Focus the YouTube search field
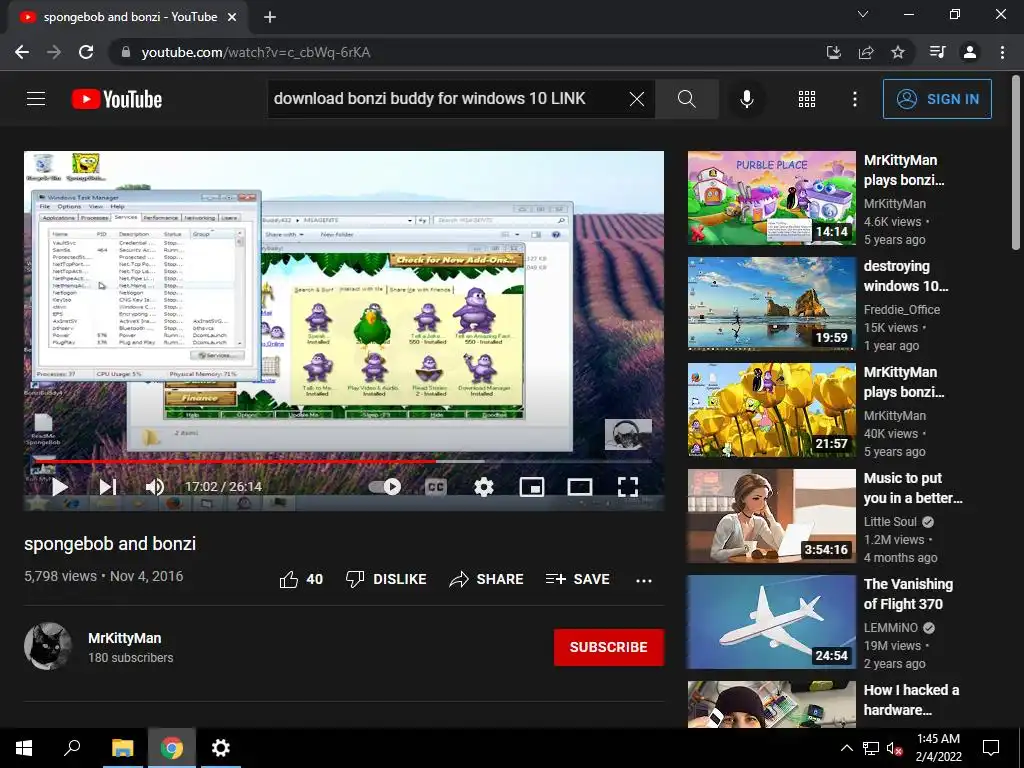The image size is (1024, 768). [x=447, y=99]
